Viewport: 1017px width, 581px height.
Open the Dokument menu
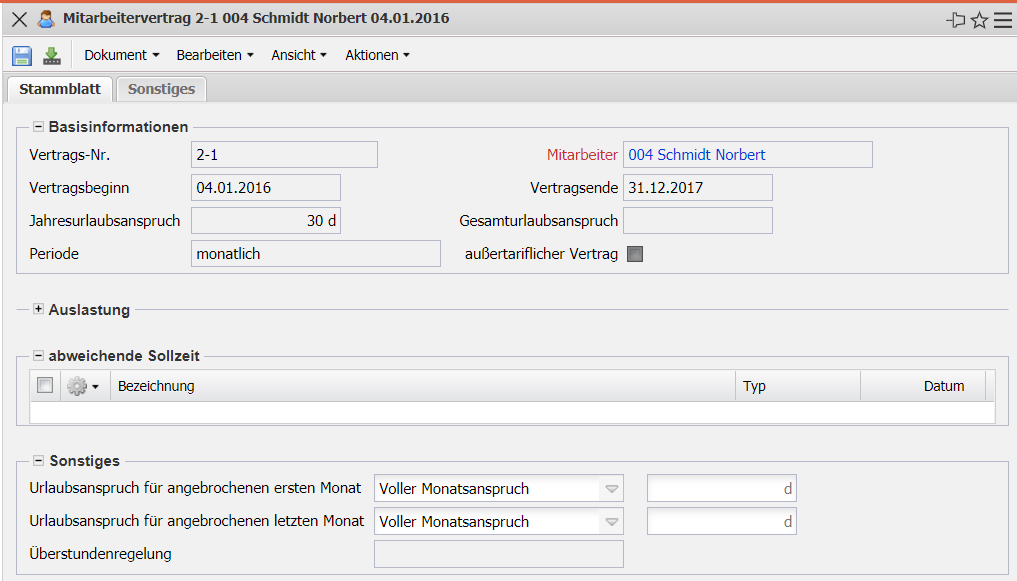point(122,56)
